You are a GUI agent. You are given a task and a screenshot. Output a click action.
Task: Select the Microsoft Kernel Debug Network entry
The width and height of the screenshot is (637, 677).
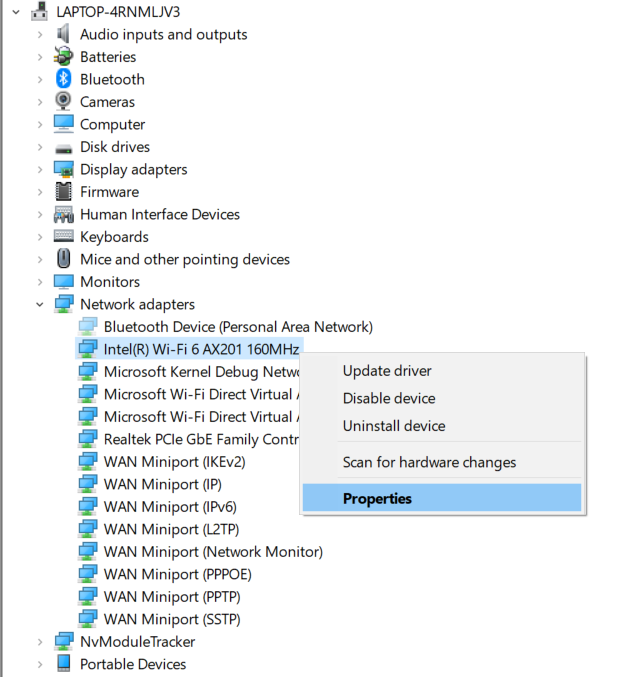click(x=201, y=371)
